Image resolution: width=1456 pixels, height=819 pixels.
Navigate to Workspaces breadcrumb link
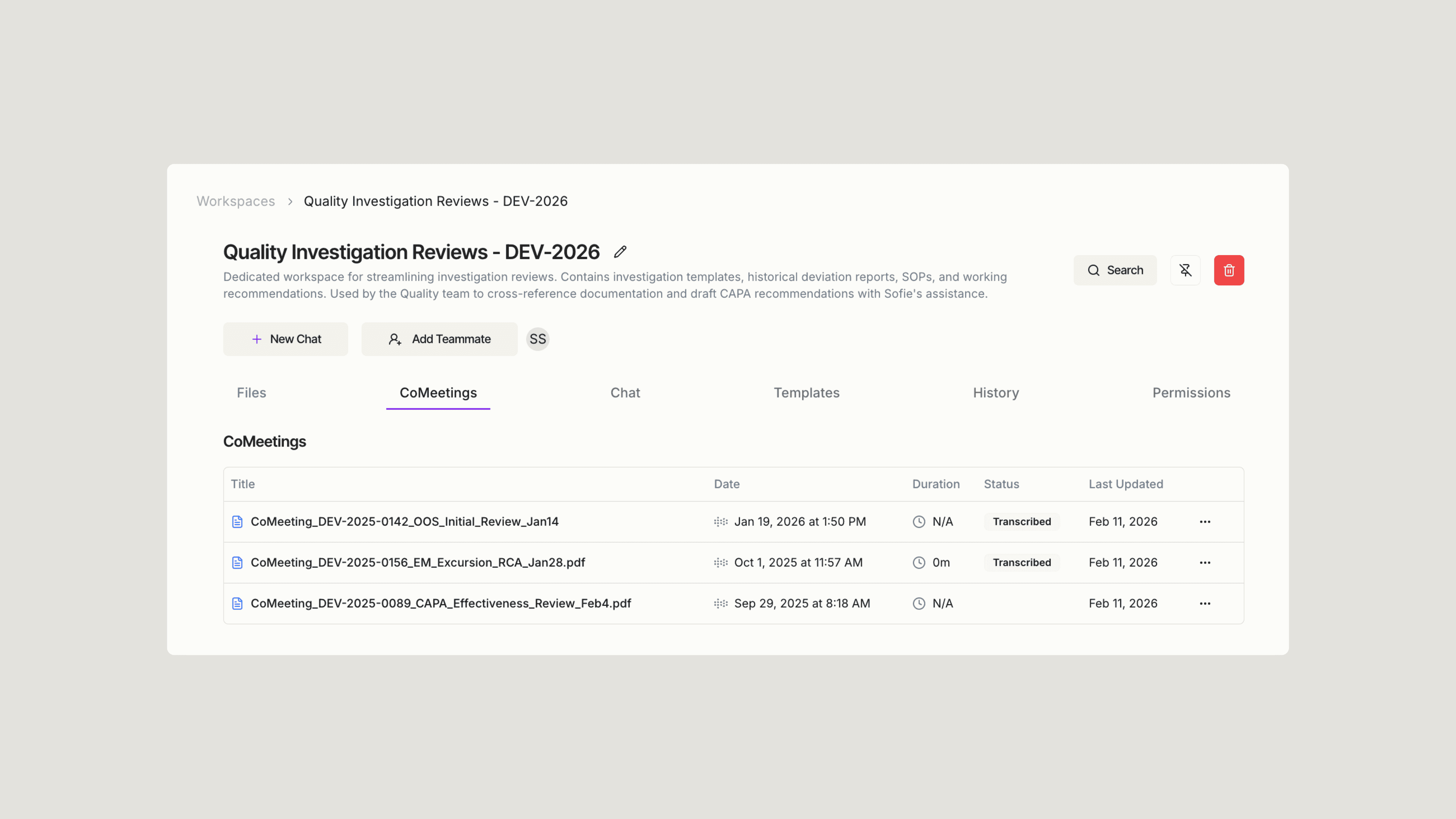point(236,201)
